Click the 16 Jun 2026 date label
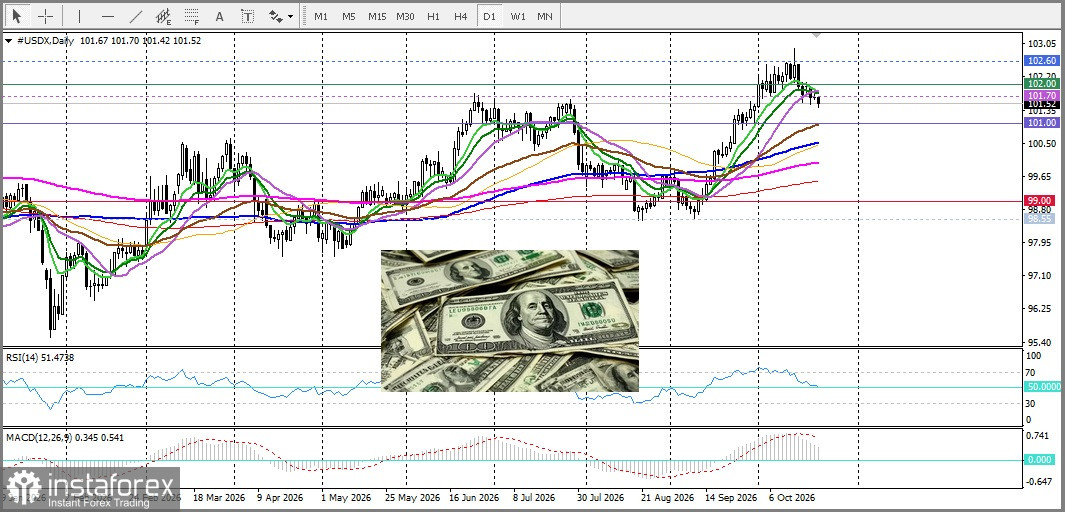 (474, 497)
